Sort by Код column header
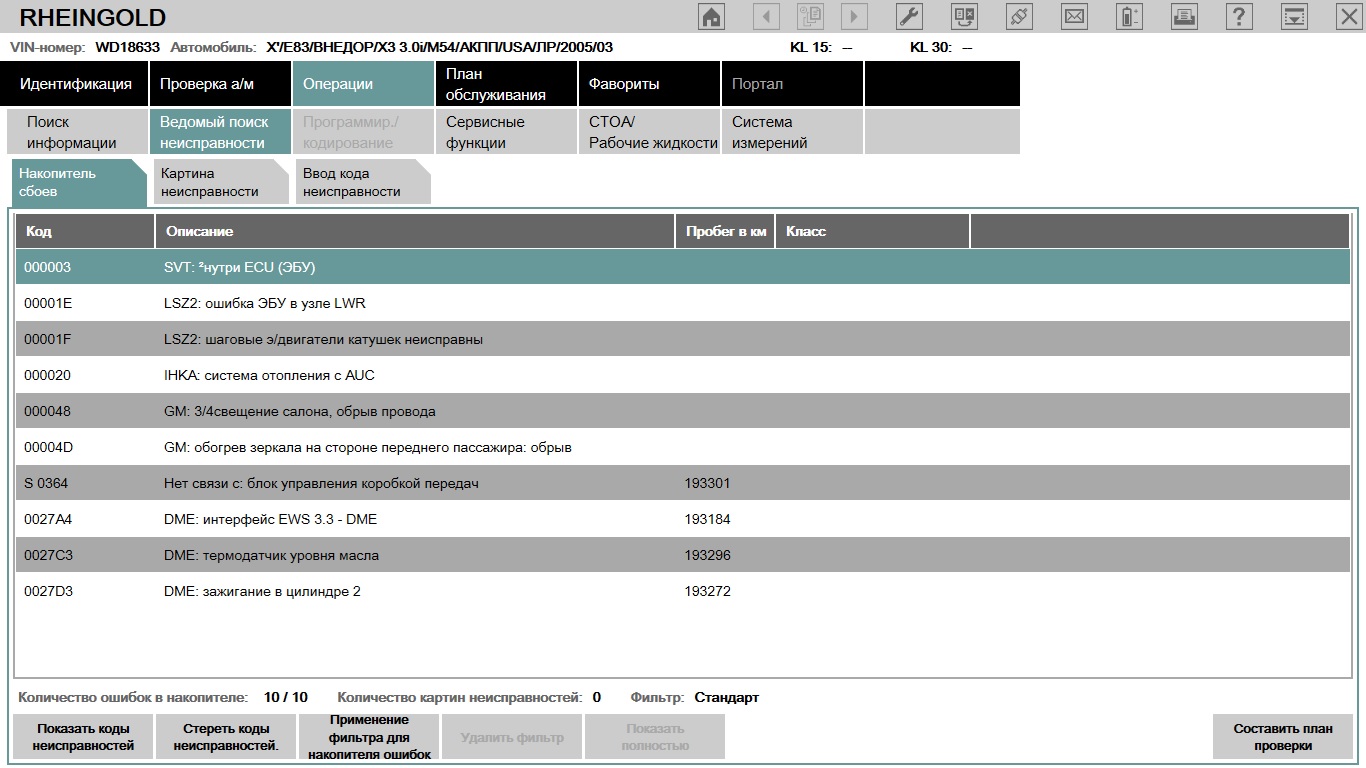 coord(85,231)
